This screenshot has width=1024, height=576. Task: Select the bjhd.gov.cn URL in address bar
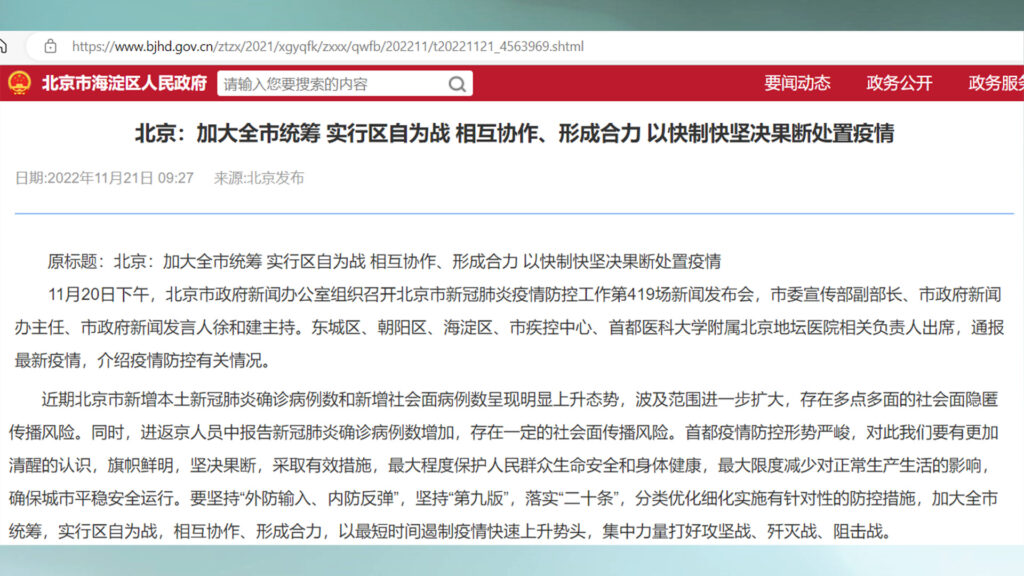tap(328, 46)
